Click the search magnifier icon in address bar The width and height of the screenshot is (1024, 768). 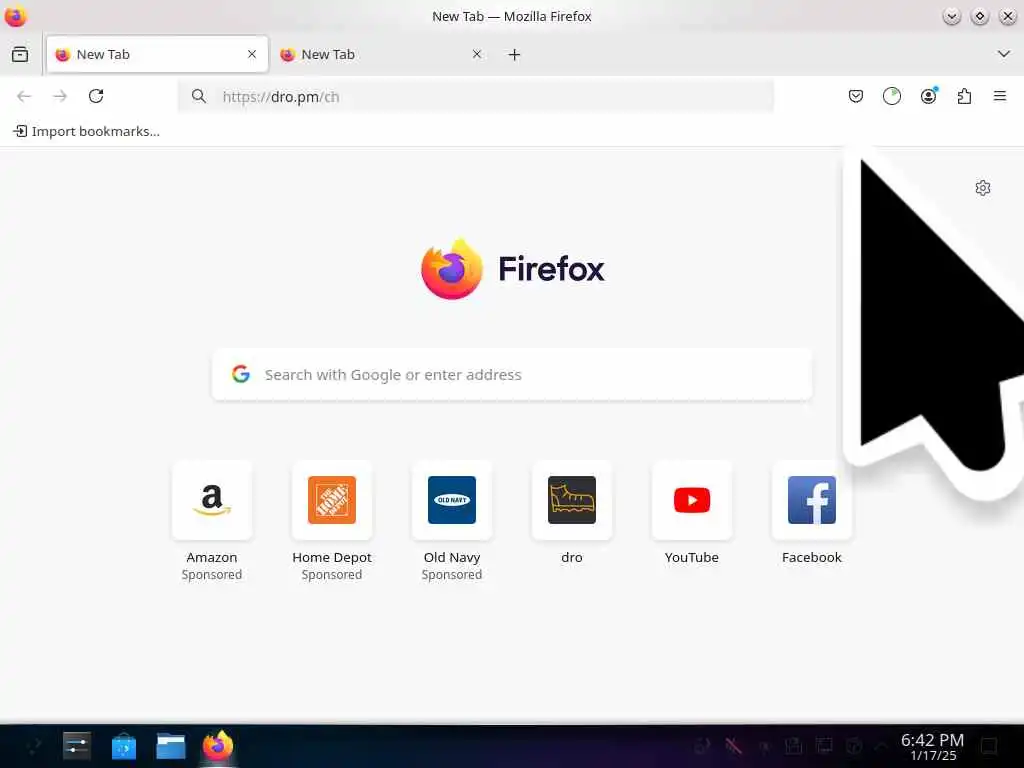[x=199, y=97]
